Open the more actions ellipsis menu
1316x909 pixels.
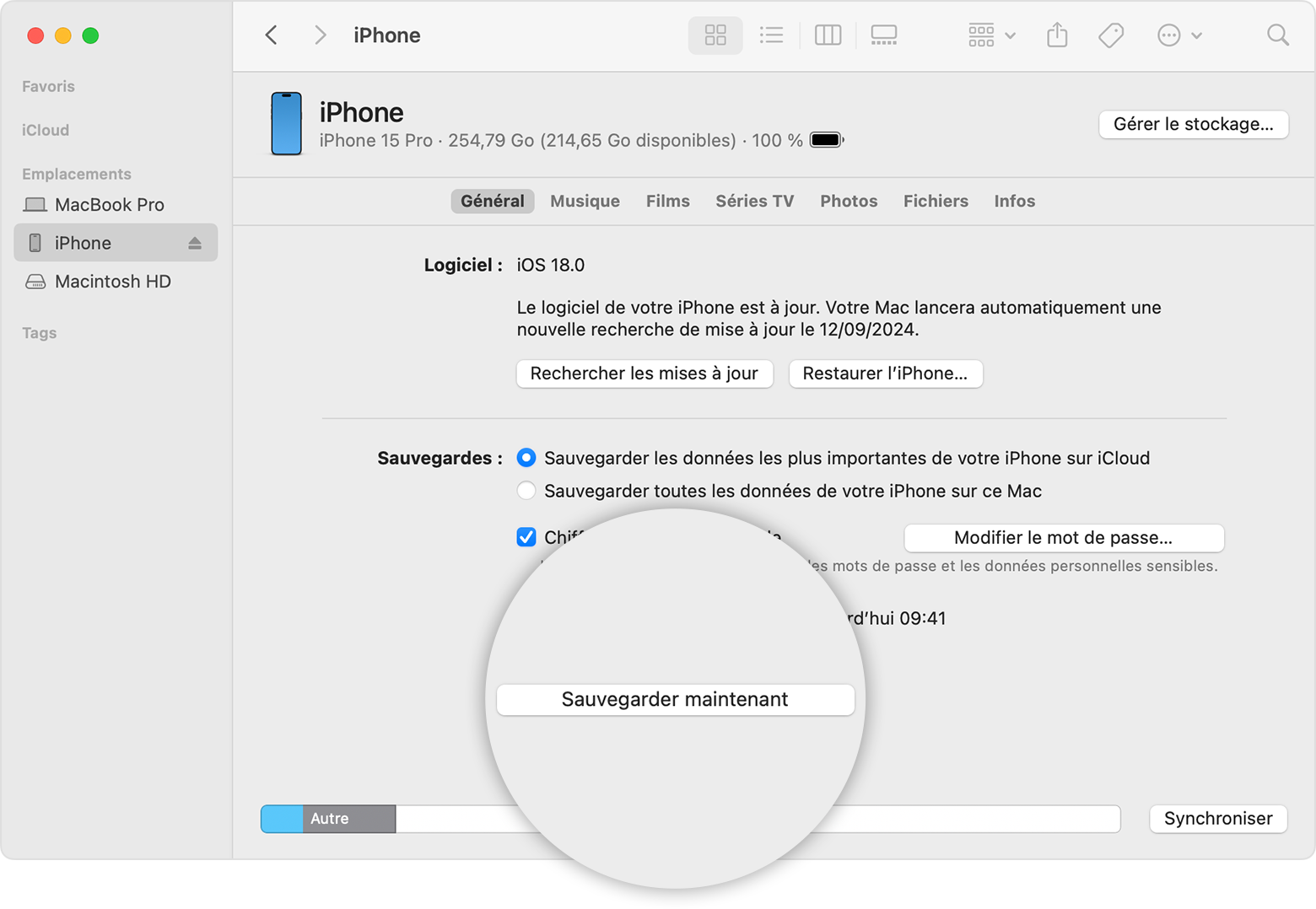1178,35
